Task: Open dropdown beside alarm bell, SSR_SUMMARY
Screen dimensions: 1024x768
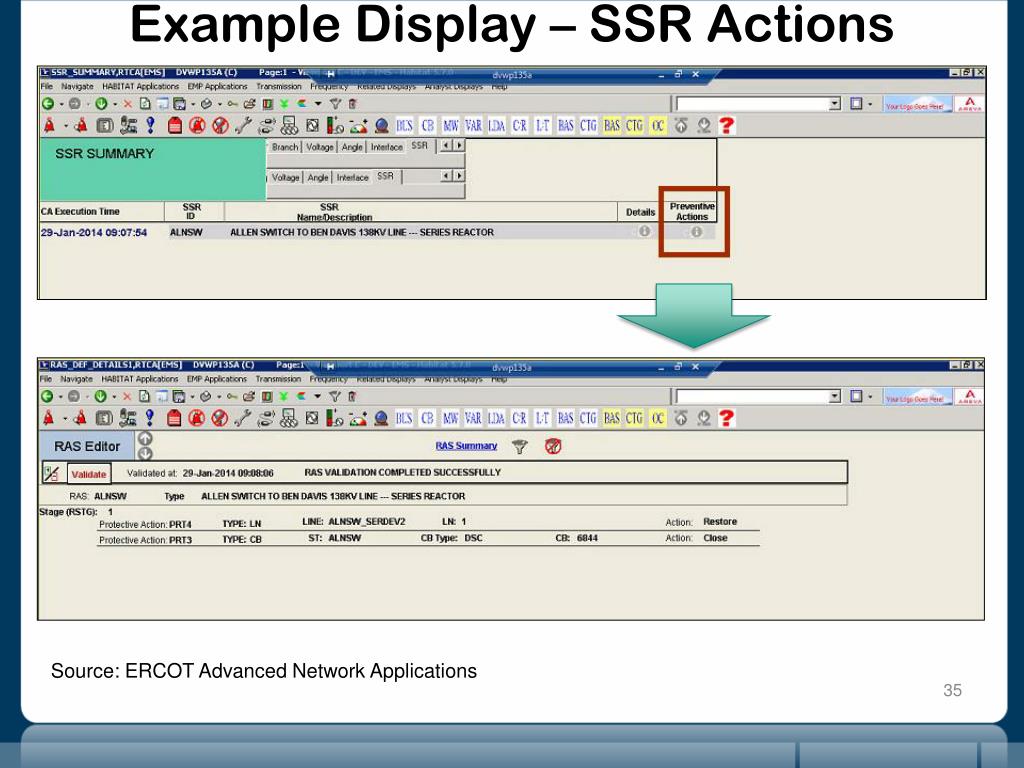Action: (x=65, y=126)
